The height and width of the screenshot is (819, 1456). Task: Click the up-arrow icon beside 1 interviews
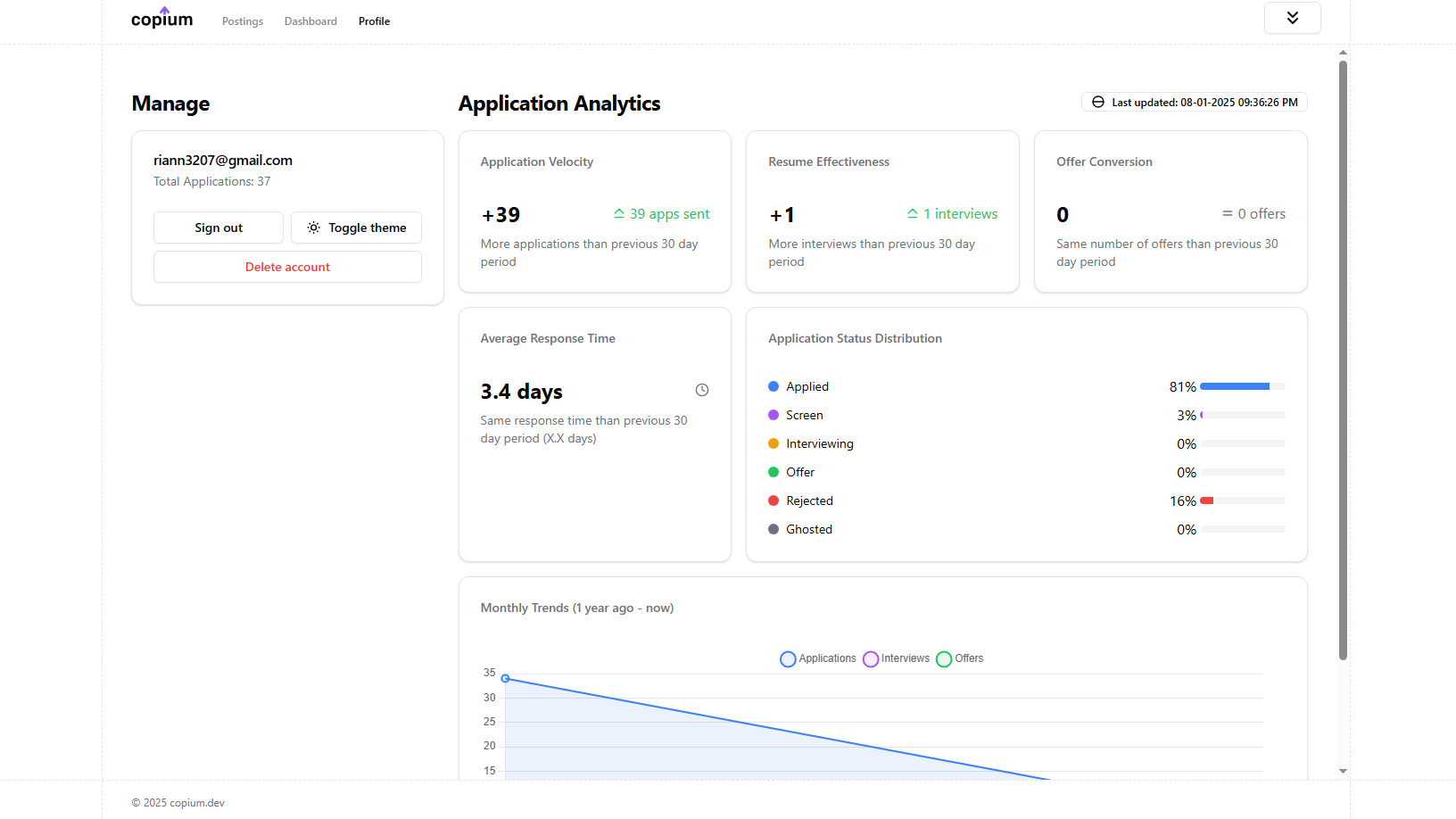point(912,214)
